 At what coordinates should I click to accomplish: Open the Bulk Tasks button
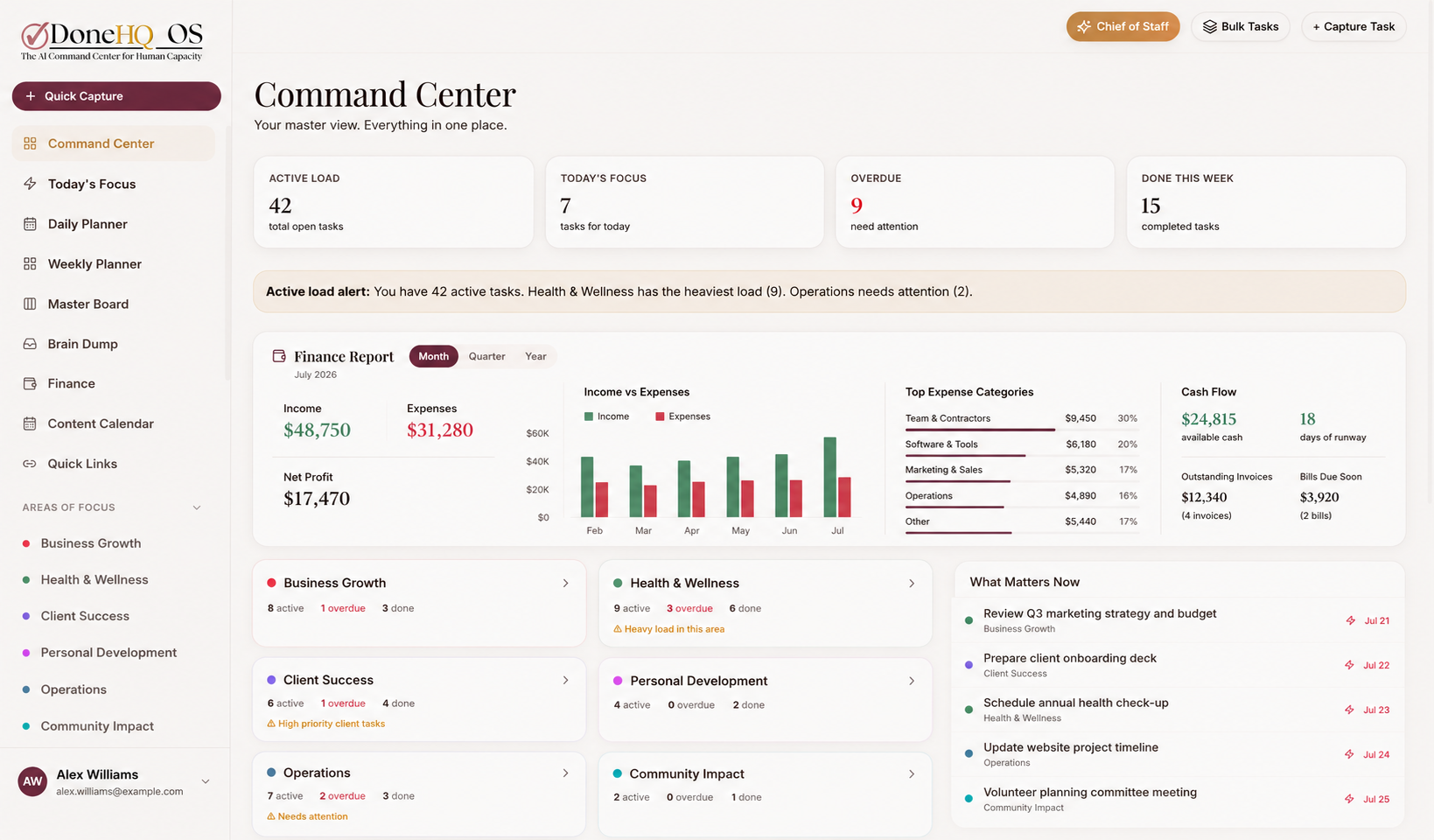point(1240,26)
